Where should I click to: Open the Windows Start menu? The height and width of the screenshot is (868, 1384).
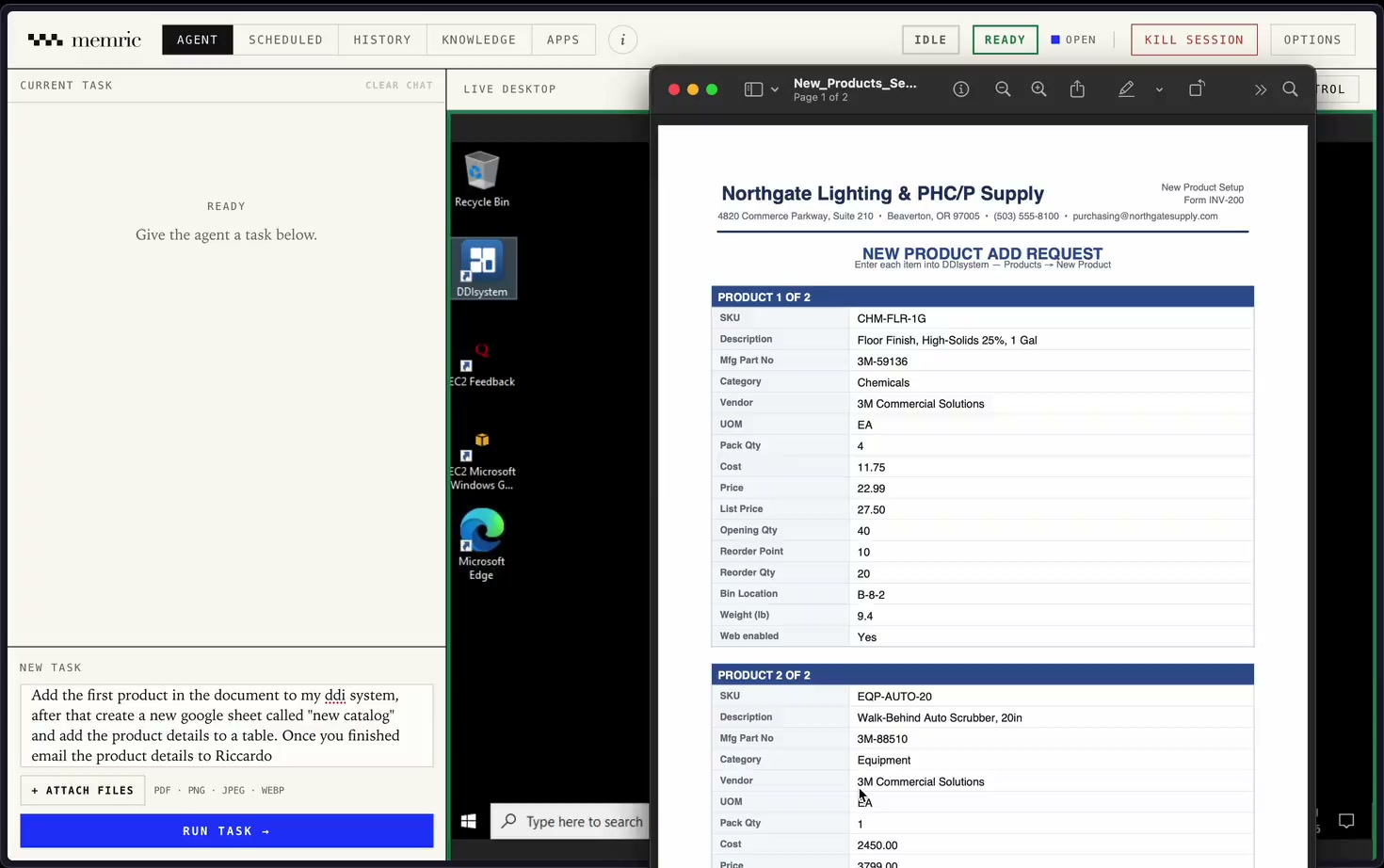point(468,821)
